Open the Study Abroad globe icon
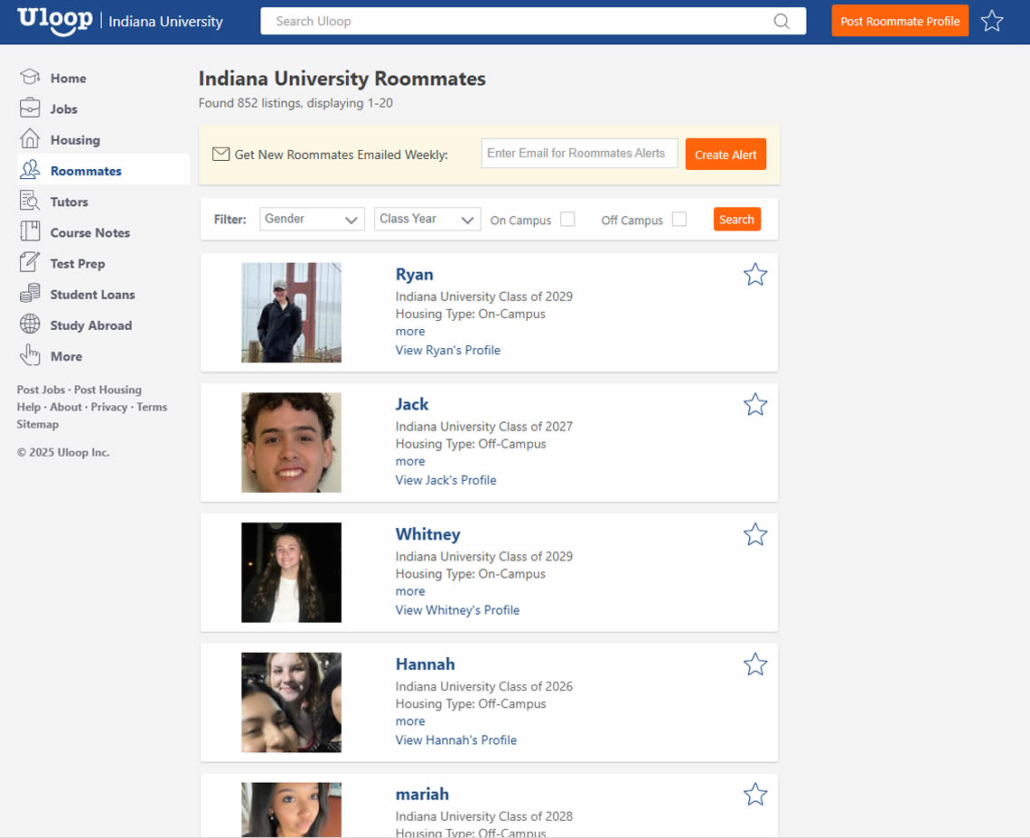 pos(30,325)
